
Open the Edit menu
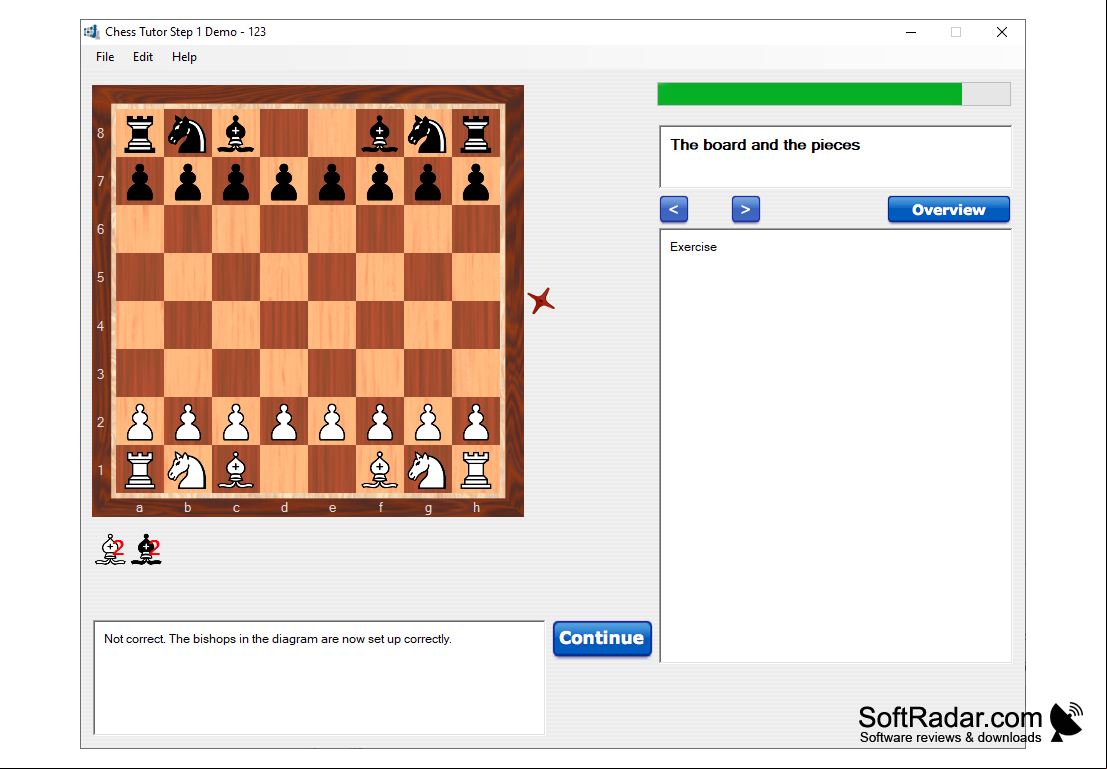[143, 57]
